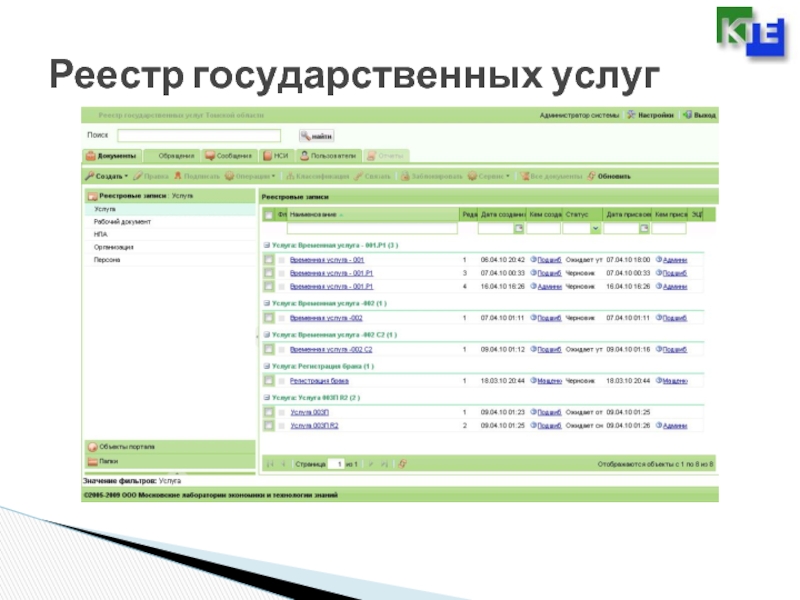Check row Временная услуга - 001.P1 dated 16.04.10
The height and width of the screenshot is (600, 800).
(x=269, y=286)
